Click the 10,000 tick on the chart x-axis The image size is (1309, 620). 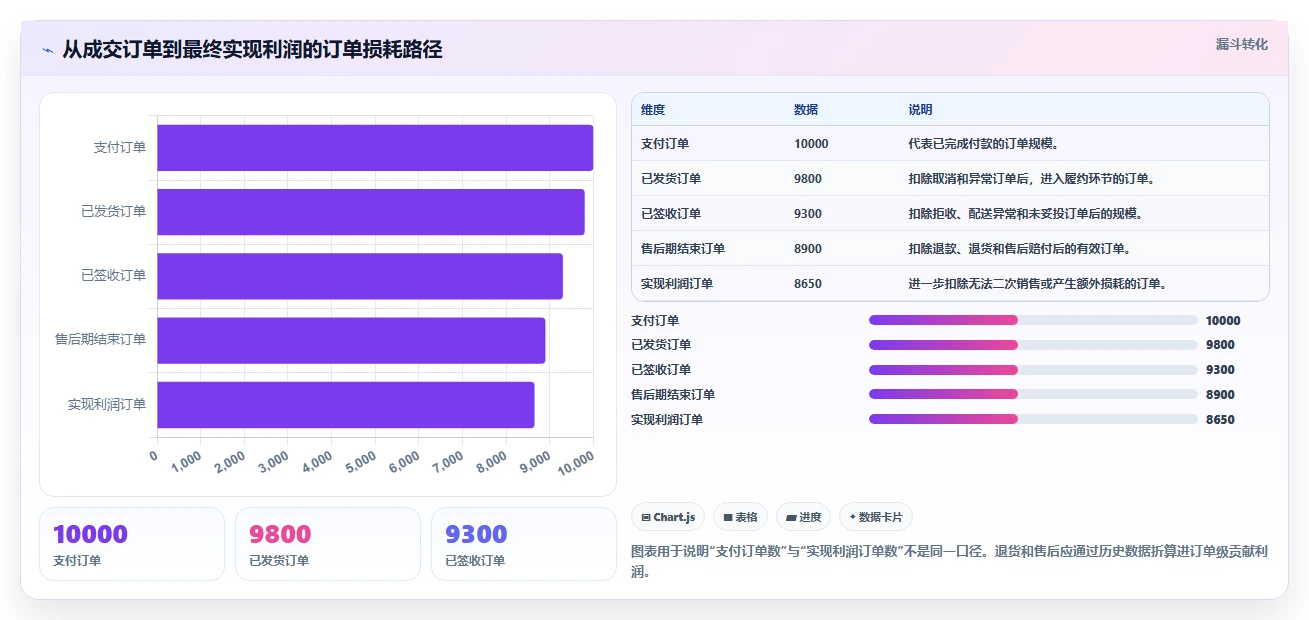[575, 461]
